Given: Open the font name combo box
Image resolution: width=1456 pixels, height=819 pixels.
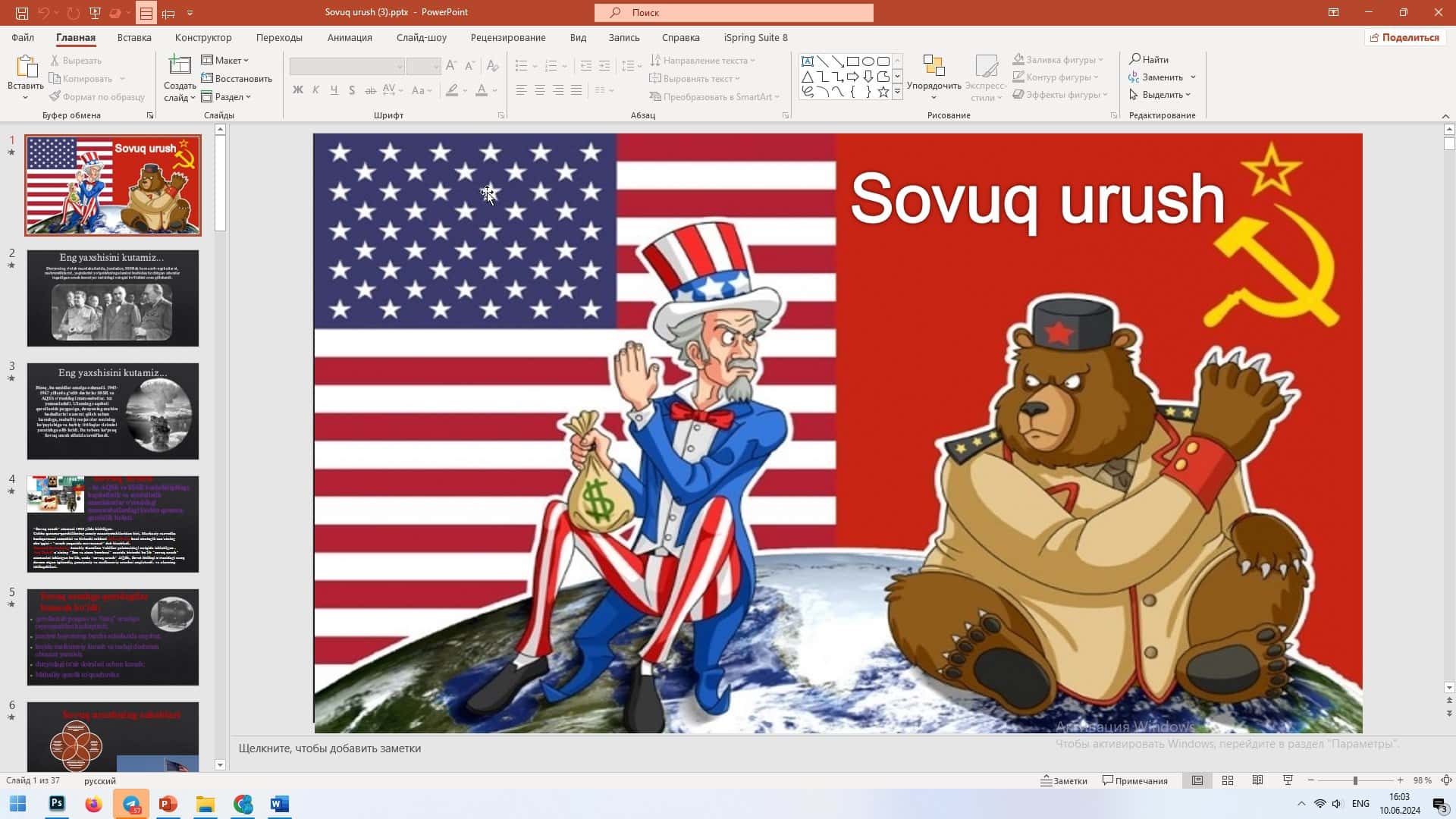Looking at the screenshot, I should click(347, 66).
